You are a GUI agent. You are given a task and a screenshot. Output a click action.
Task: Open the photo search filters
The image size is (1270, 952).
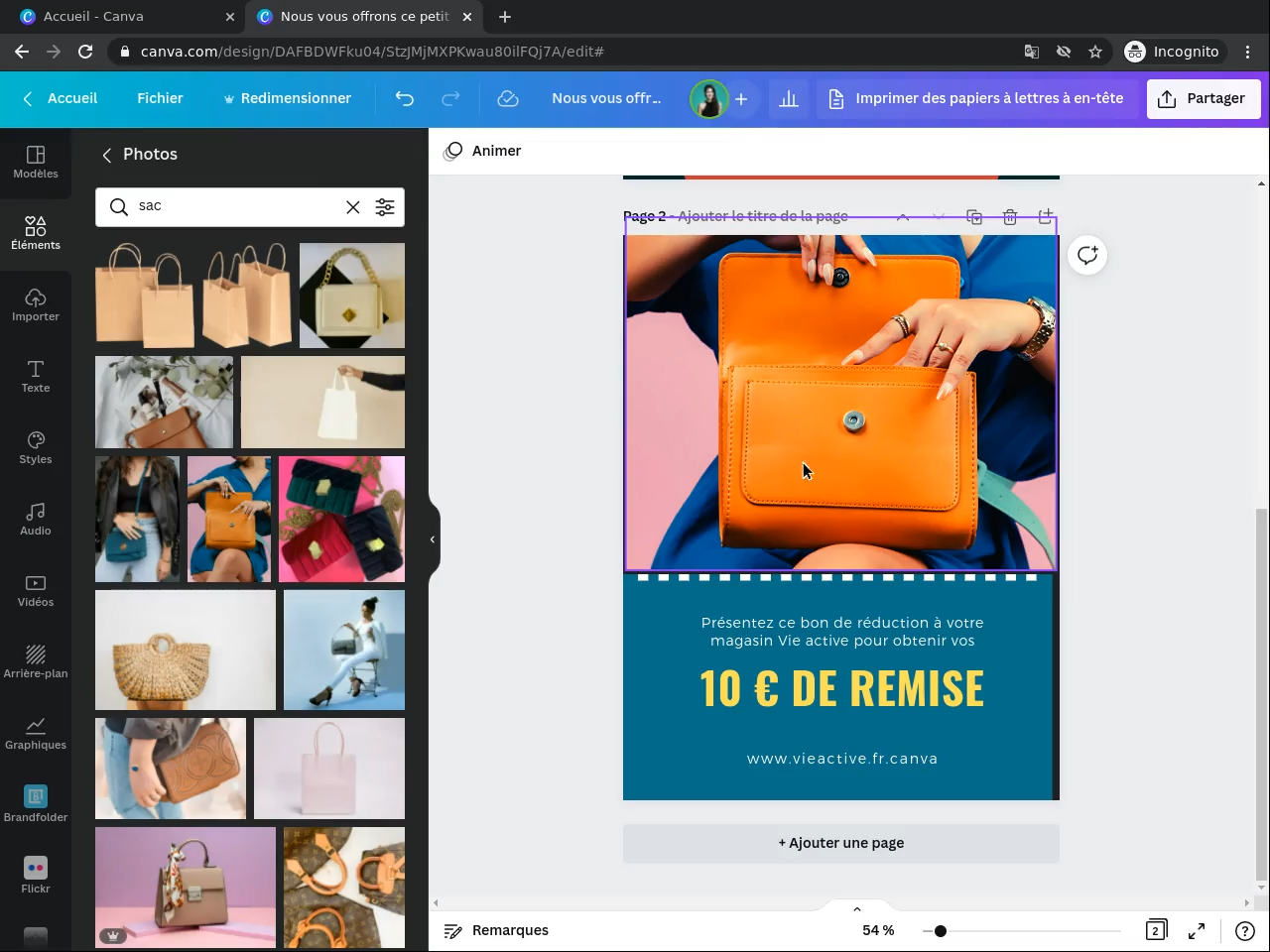coord(385,206)
